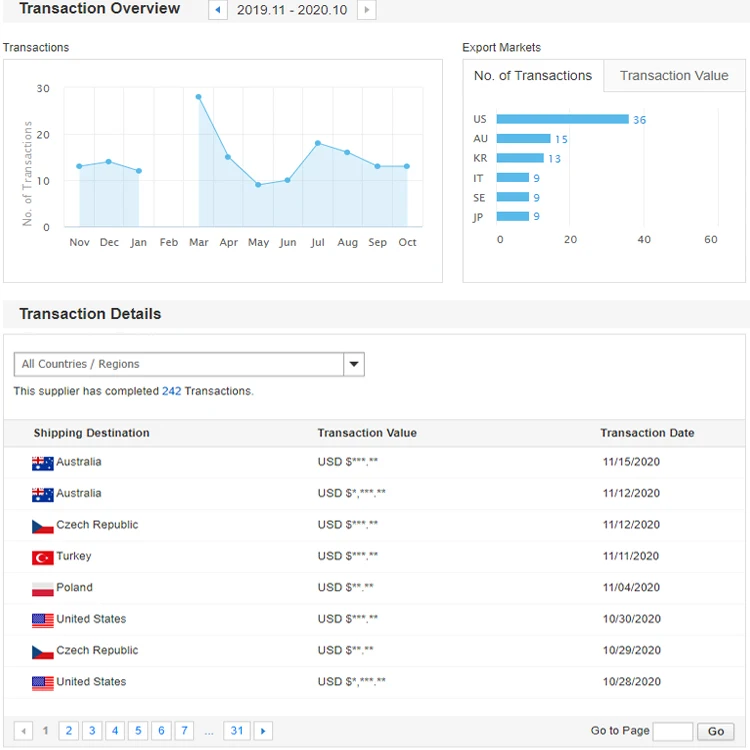Screen dimensions: 750x750
Task: Click the US bar in export markets
Action: tap(562, 119)
